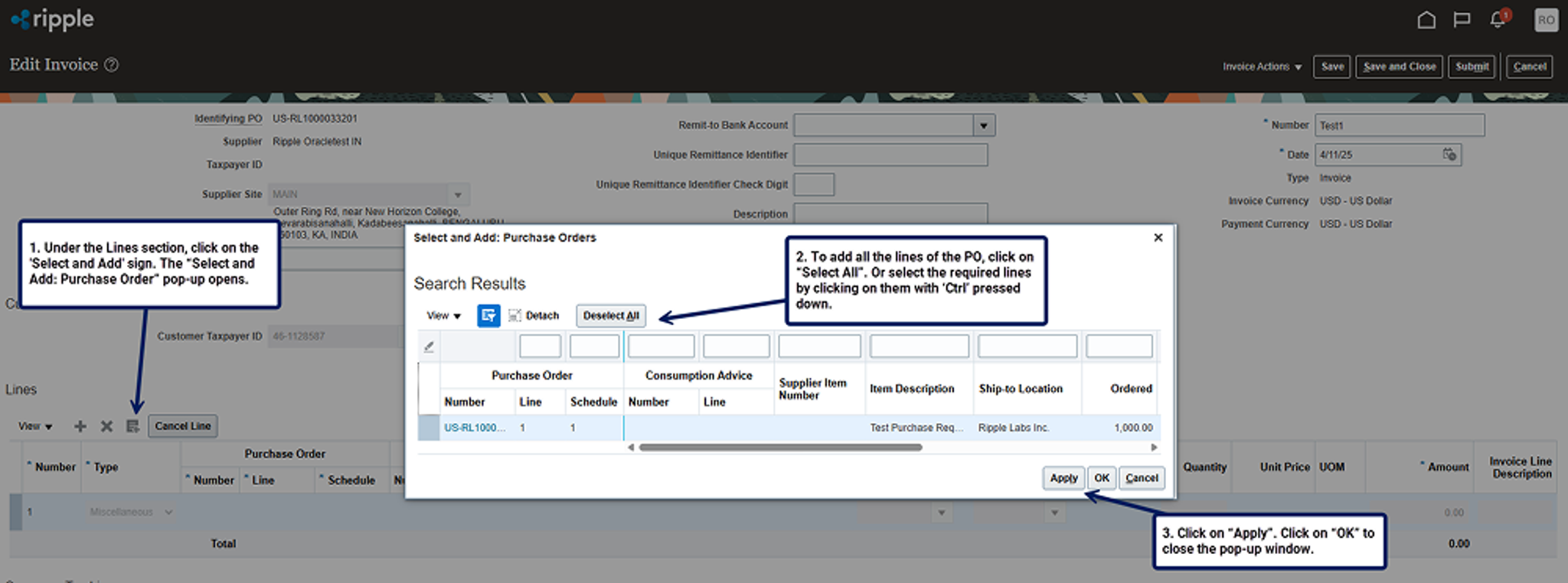Toggle Query By Example filter icon in popup

coord(488,315)
